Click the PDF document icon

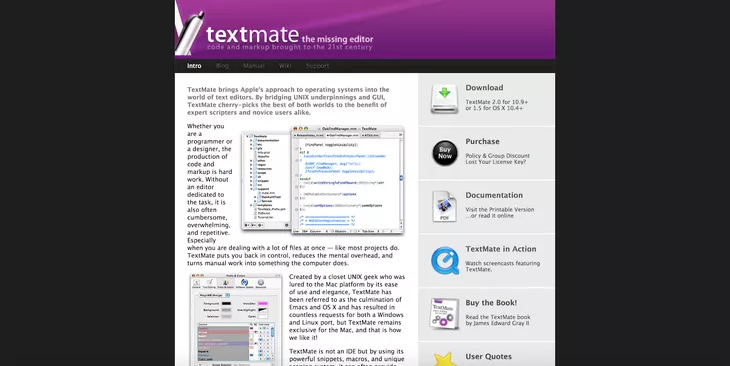coord(444,206)
